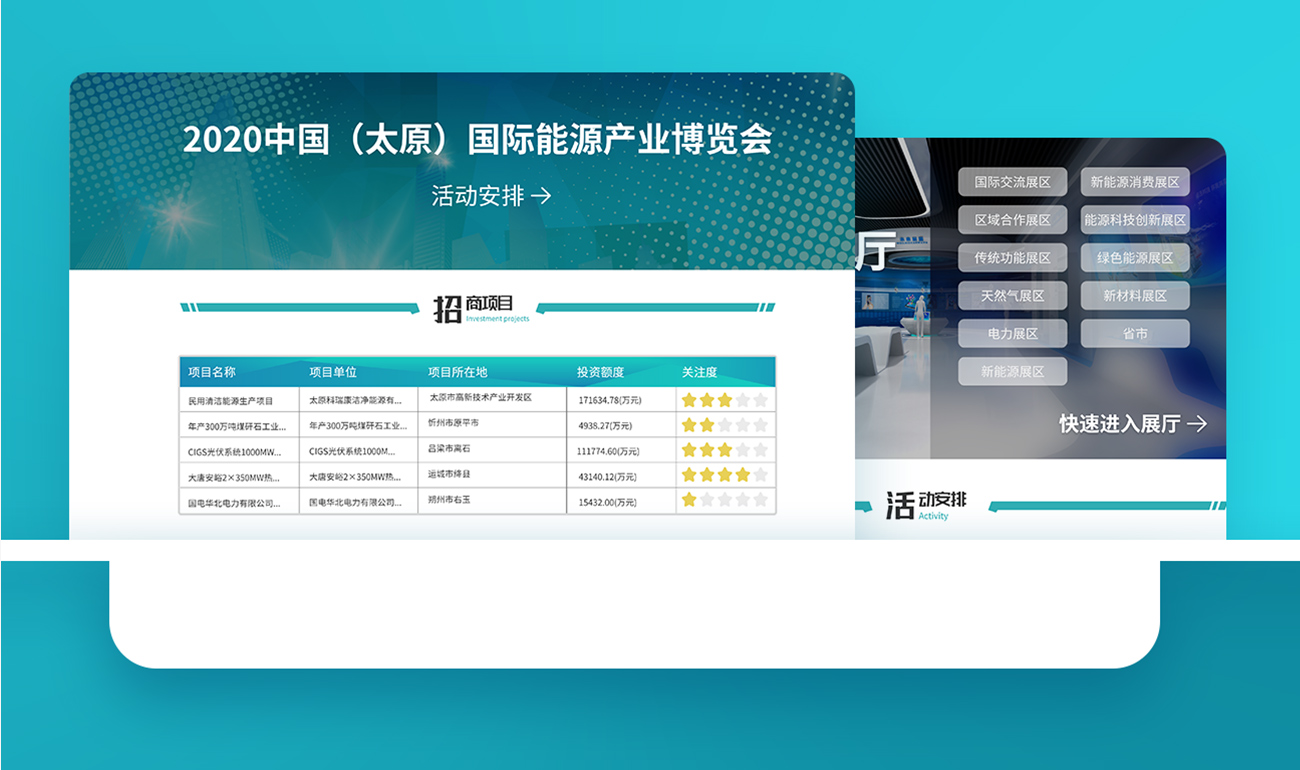Click the 招商项目 section heading
1300x770 pixels.
point(476,308)
